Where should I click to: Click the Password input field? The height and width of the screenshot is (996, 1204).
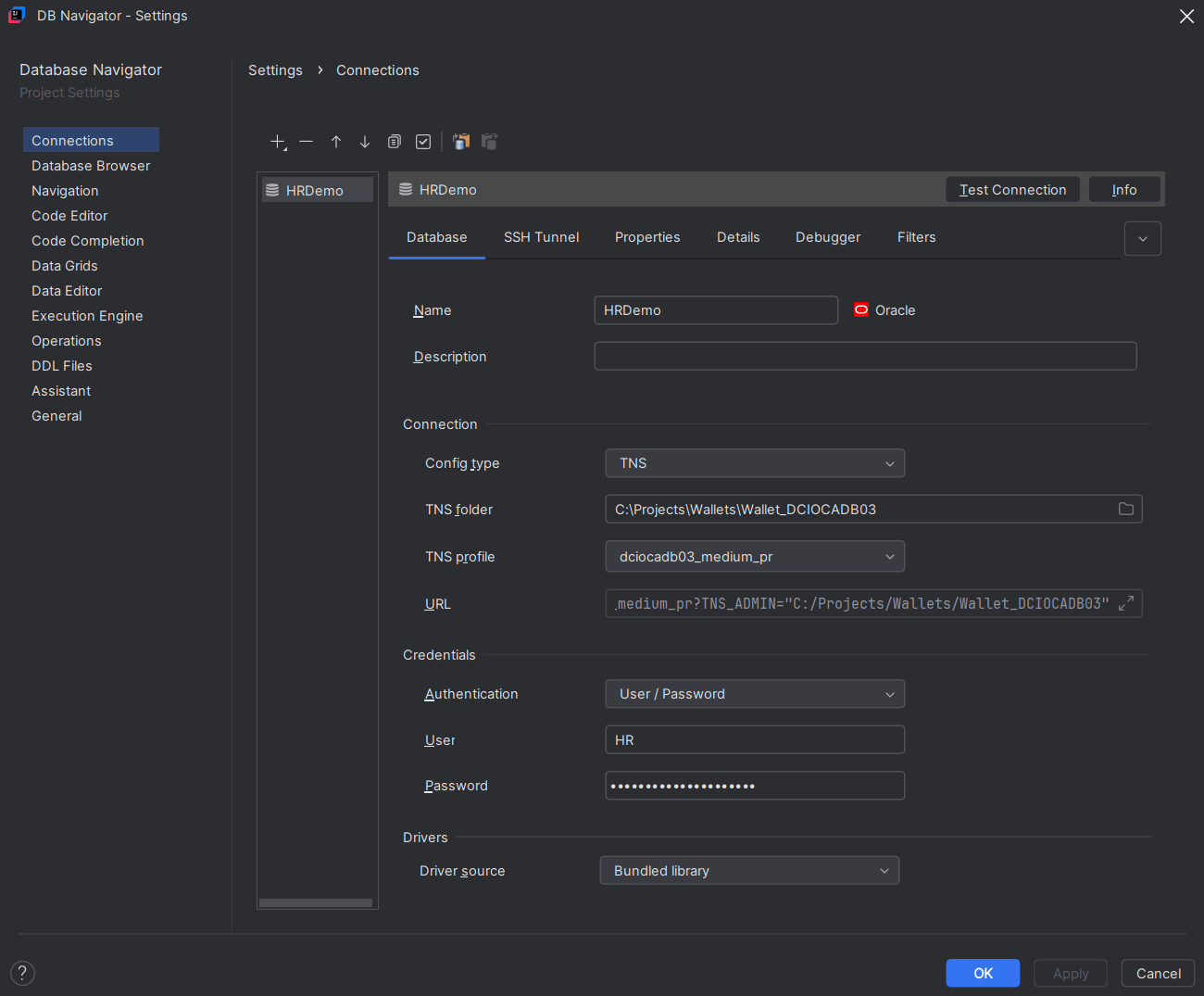755,786
